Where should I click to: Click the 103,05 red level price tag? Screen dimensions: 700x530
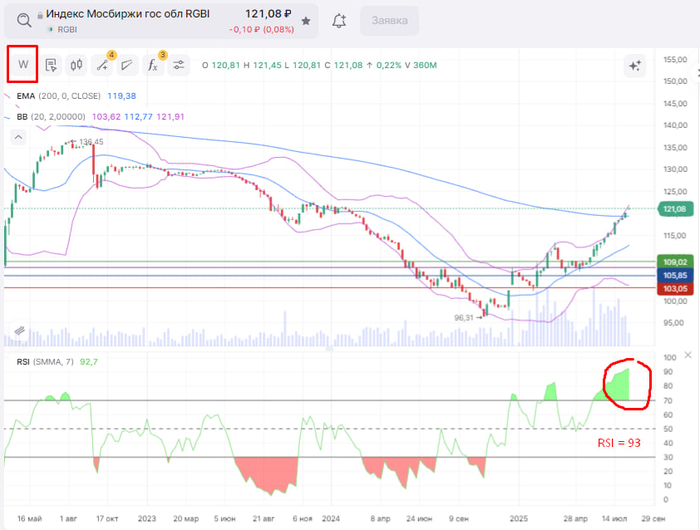click(x=672, y=288)
